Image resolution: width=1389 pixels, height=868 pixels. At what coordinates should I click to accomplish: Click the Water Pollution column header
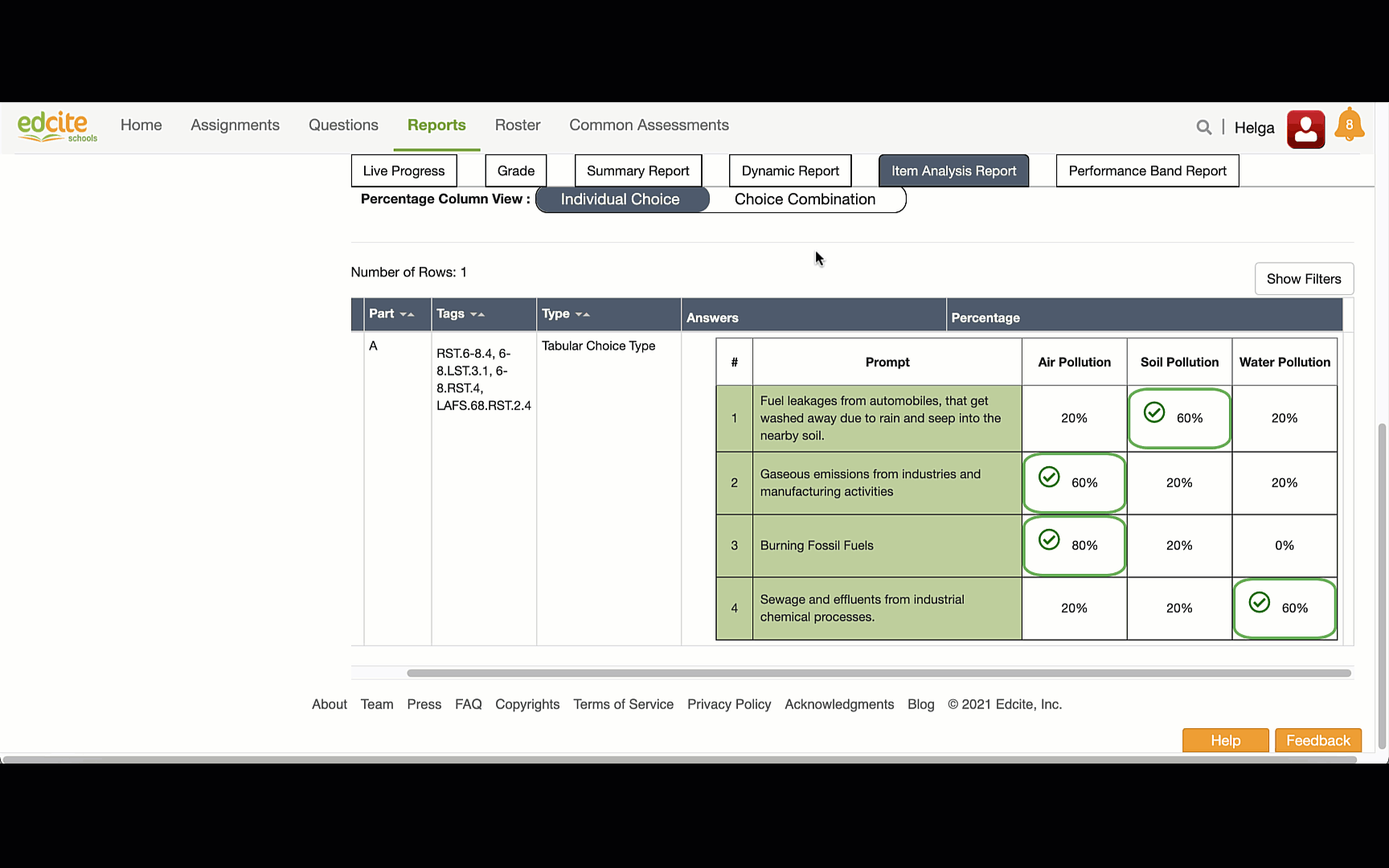pos(1285,362)
